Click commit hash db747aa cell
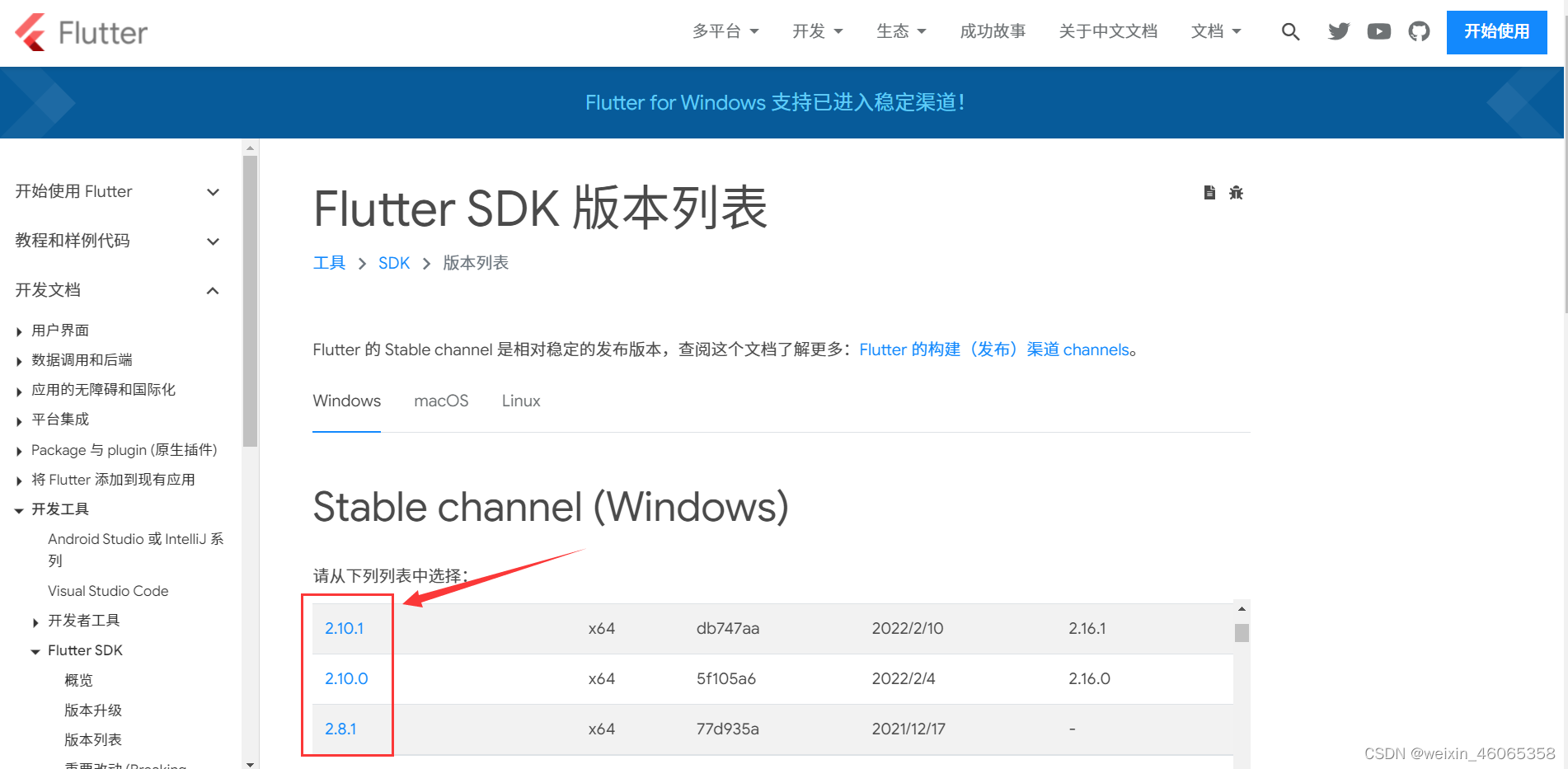The image size is (1568, 769). 728,628
